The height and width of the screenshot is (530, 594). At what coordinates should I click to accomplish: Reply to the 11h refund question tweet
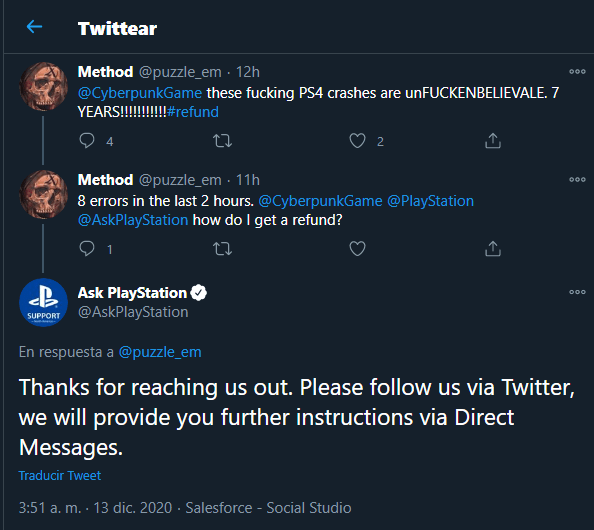point(87,249)
